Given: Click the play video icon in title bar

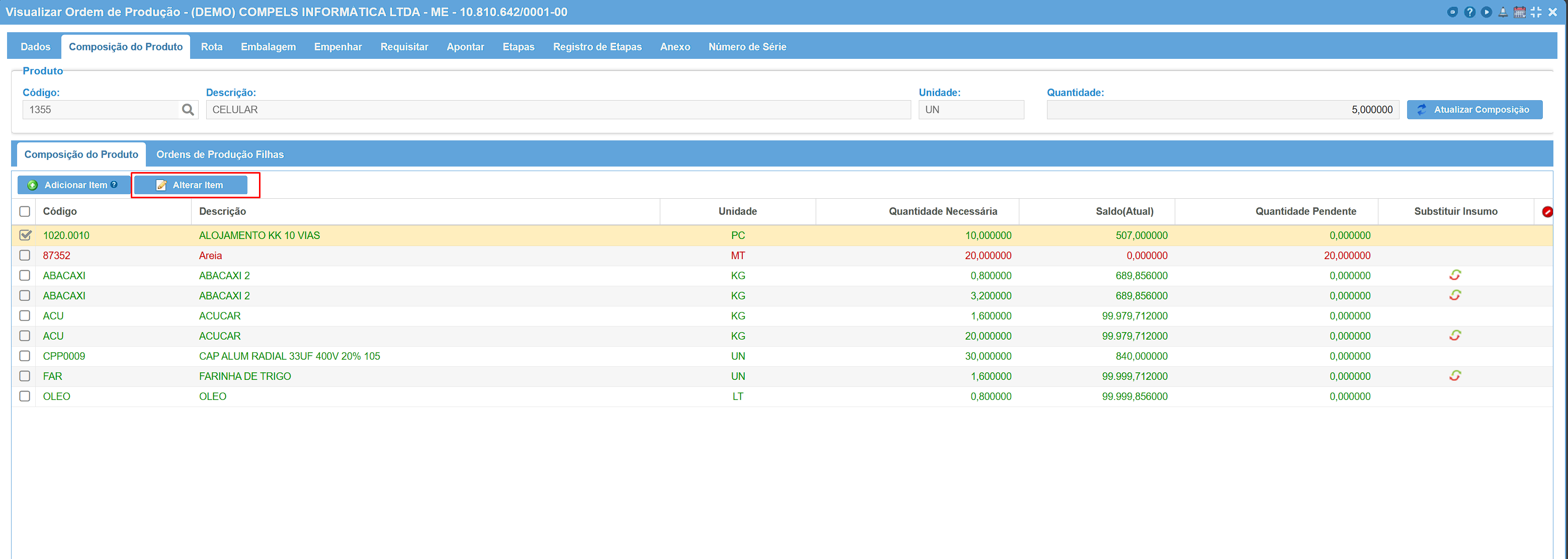Looking at the screenshot, I should click(x=1487, y=12).
